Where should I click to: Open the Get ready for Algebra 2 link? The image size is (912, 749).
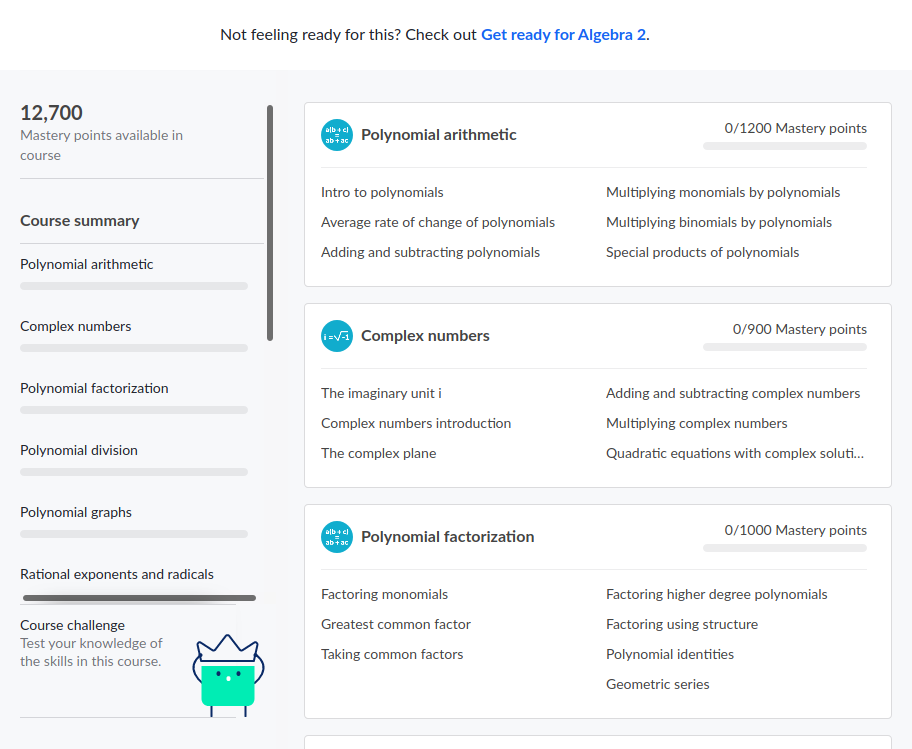tap(563, 35)
